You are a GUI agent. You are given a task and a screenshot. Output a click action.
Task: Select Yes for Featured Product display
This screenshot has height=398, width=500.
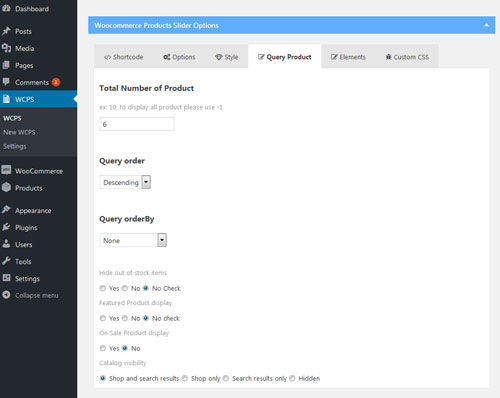pos(103,318)
